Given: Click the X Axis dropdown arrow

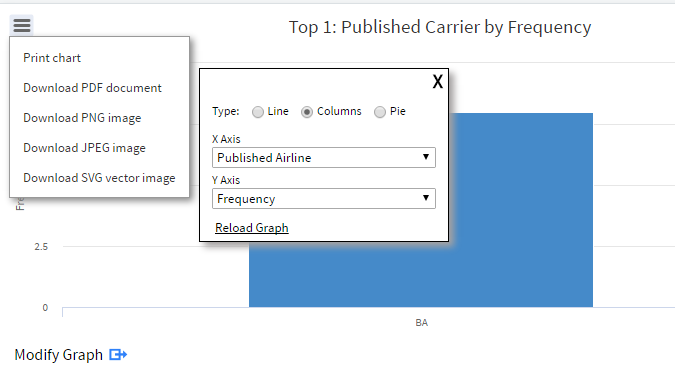Looking at the screenshot, I should pyautogui.click(x=426, y=157).
